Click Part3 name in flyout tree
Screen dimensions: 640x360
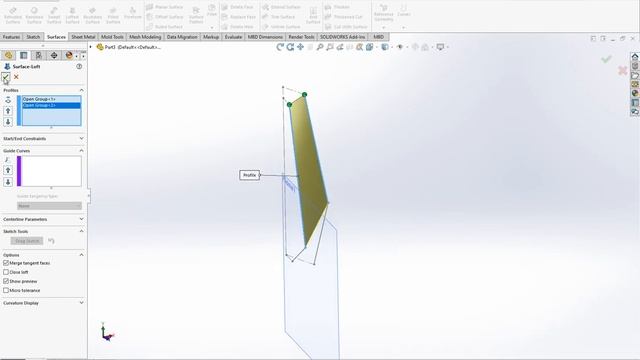point(133,47)
